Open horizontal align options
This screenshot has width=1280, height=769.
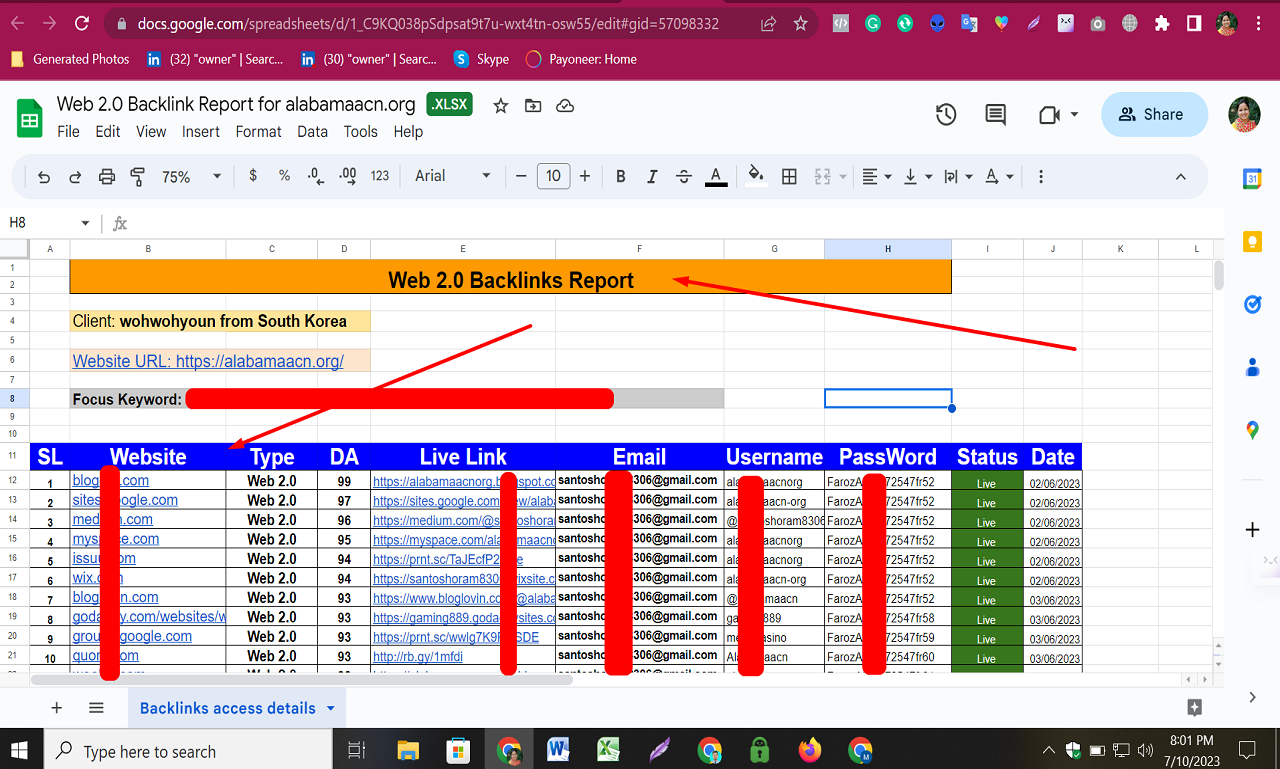pyautogui.click(x=877, y=176)
